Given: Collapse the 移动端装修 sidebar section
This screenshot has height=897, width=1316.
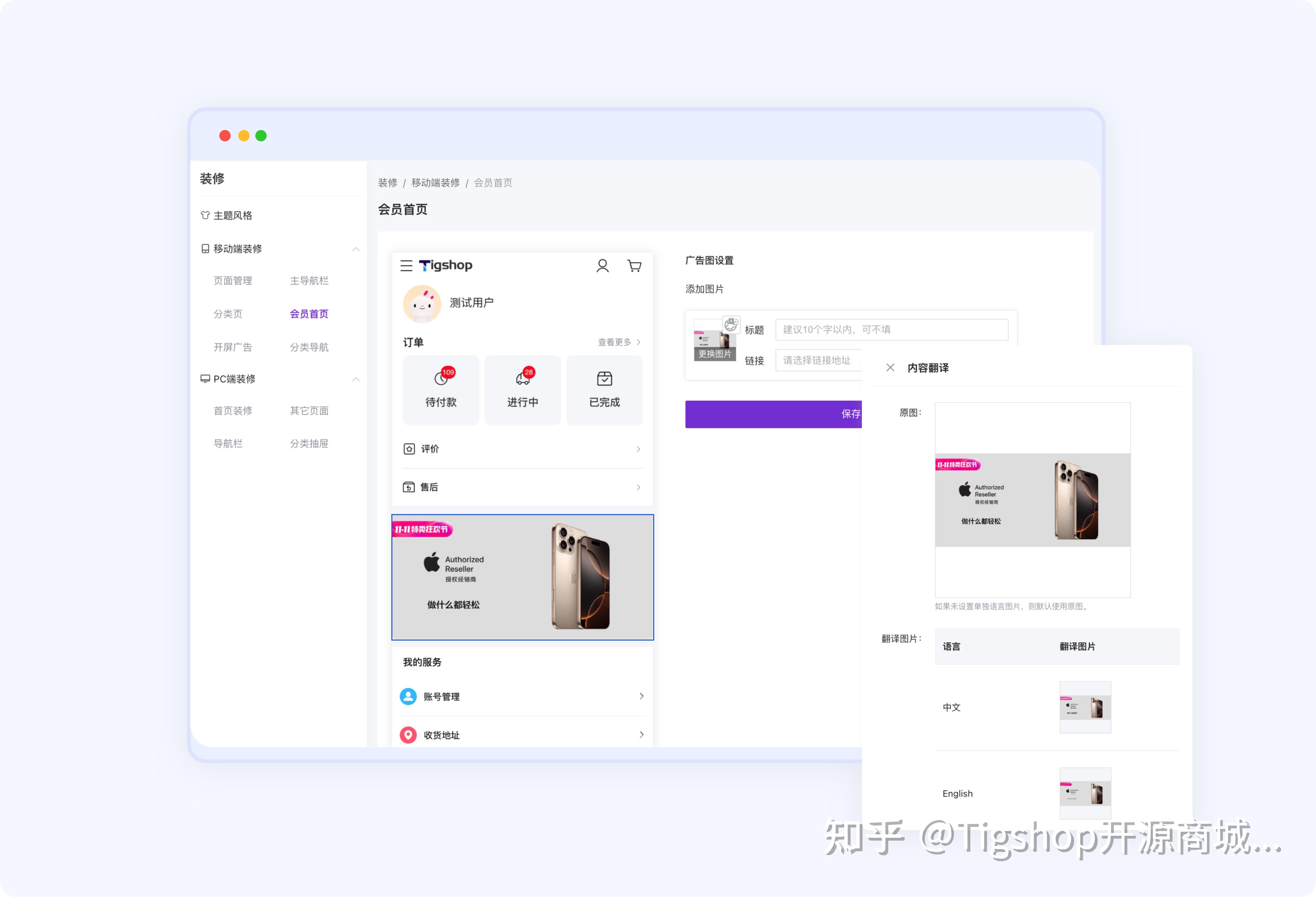Looking at the screenshot, I should 356,249.
